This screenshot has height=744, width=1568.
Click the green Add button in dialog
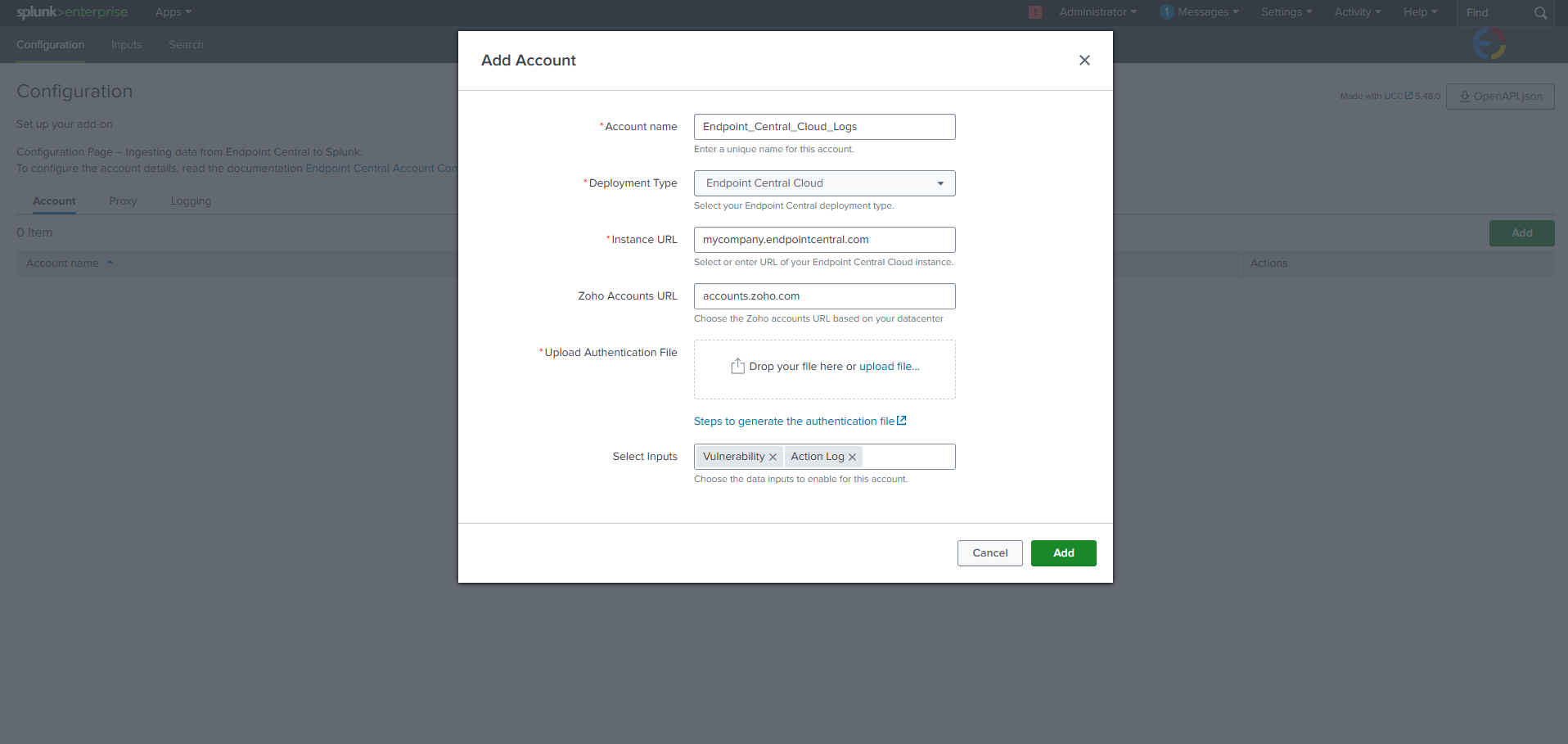[1063, 553]
